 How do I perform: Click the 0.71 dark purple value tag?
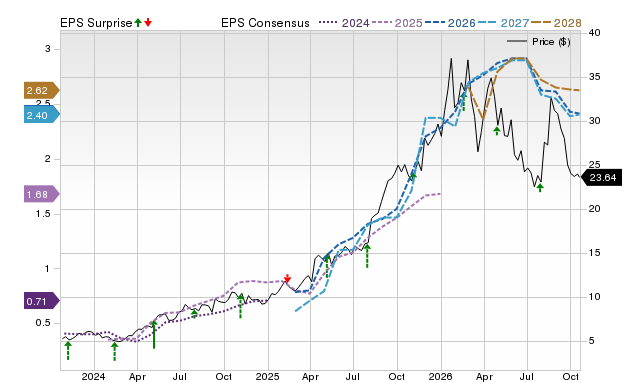coord(42,302)
